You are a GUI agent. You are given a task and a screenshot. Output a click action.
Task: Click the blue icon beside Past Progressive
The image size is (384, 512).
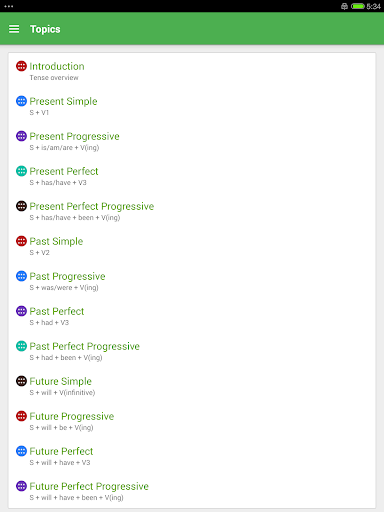click(x=21, y=276)
